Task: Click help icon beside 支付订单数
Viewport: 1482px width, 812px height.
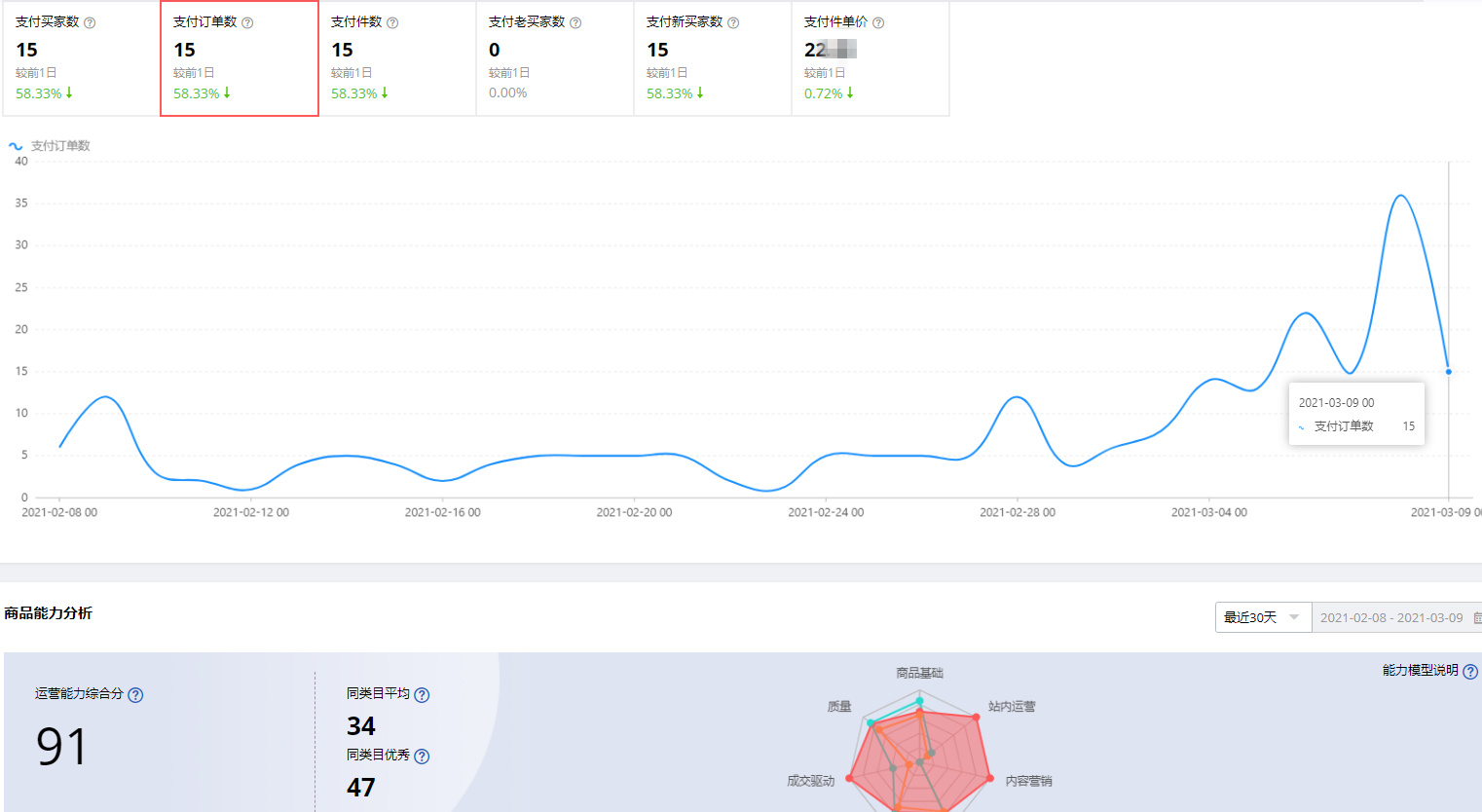Action: 247,22
